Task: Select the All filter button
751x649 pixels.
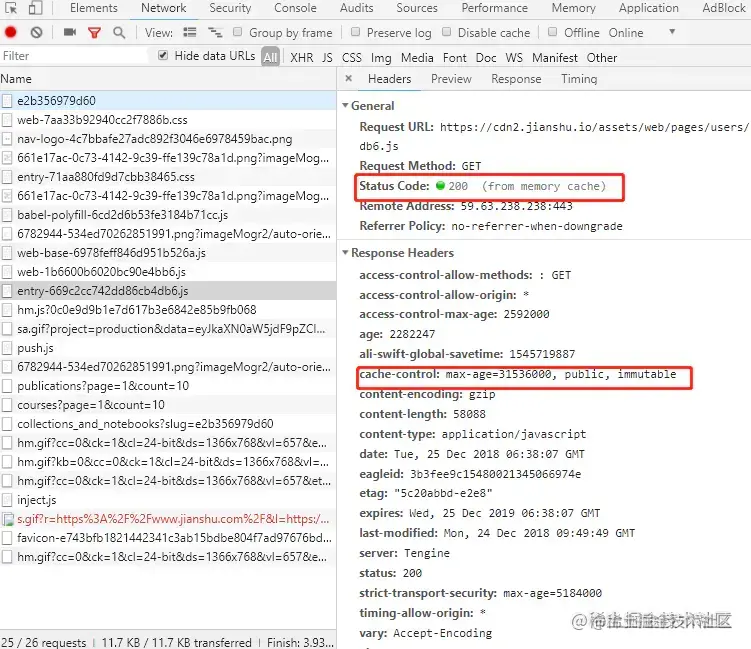Action: click(x=270, y=57)
